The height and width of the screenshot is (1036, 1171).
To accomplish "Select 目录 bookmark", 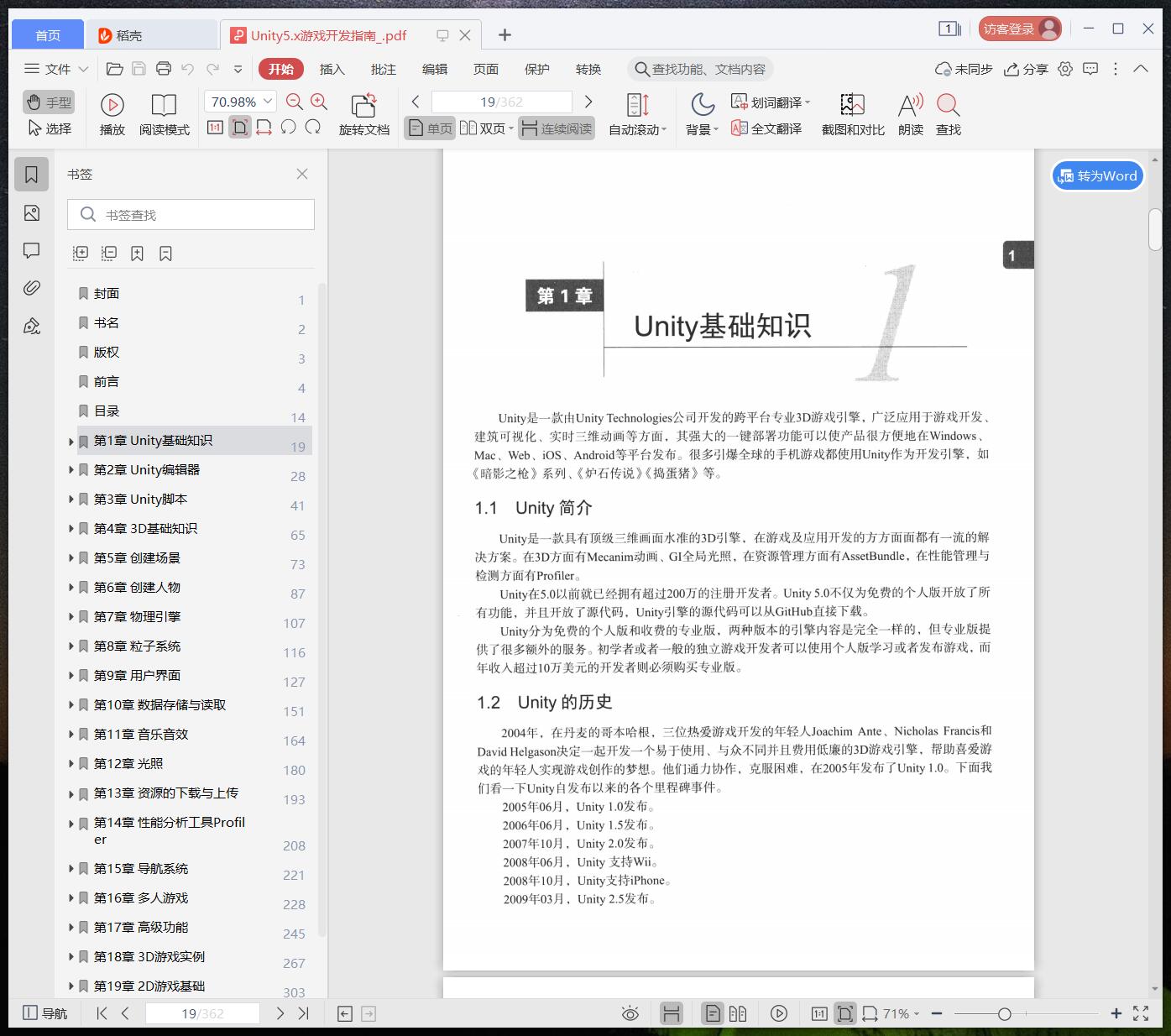I will click(x=107, y=411).
